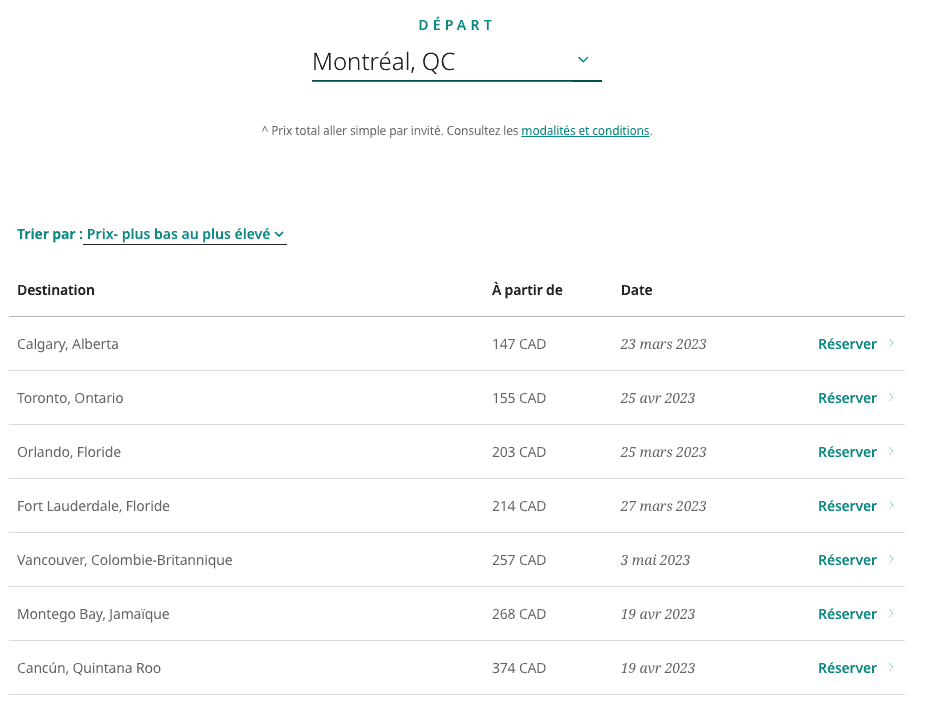Click the arrow icon for Montego Bay

(891, 614)
